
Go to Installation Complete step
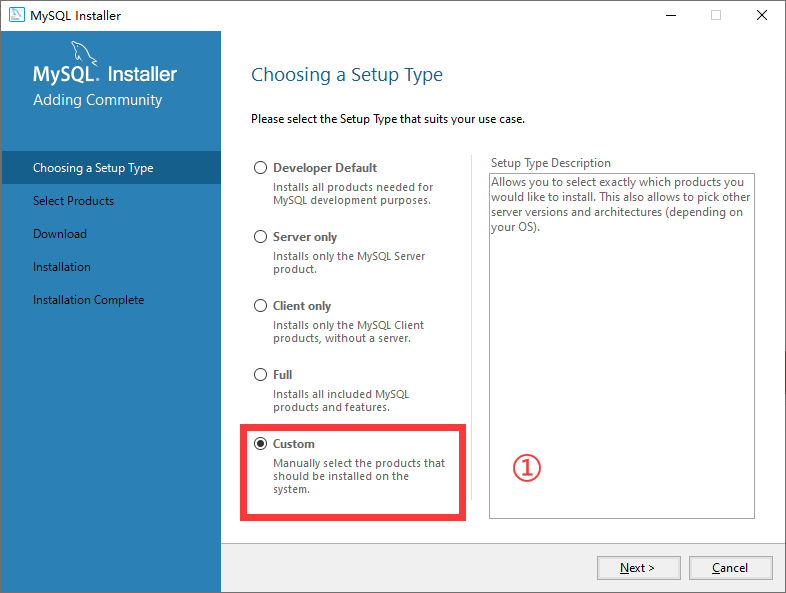tap(88, 300)
